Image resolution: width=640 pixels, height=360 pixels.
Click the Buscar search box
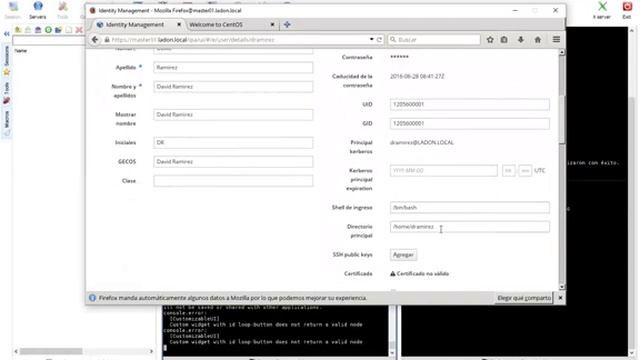click(434, 40)
